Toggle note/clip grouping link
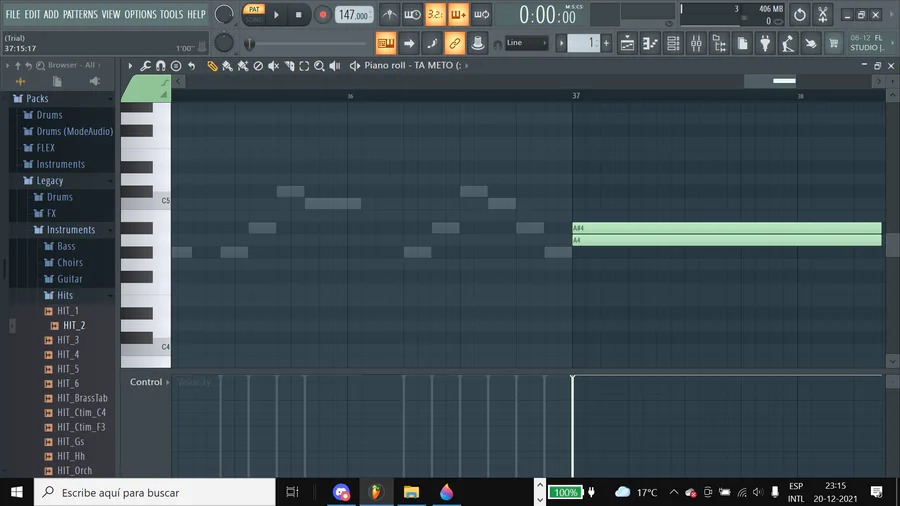Image resolution: width=900 pixels, height=506 pixels. 455,43
